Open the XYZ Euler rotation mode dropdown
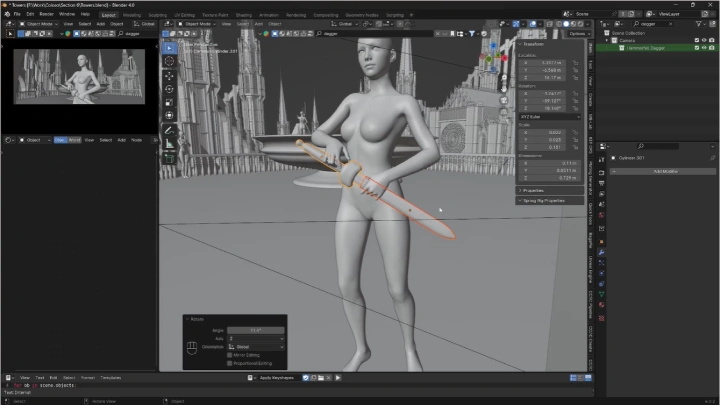 click(x=550, y=117)
